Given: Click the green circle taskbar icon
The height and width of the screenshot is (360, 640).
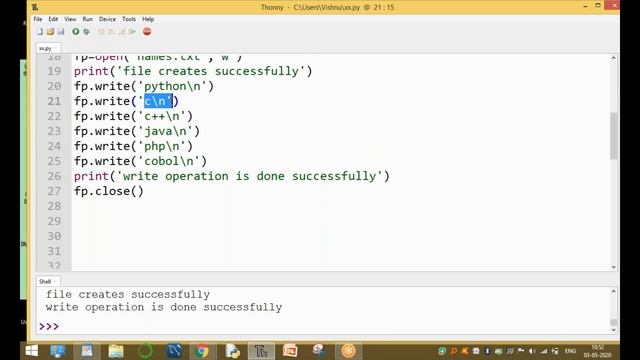Looking at the screenshot, I should coord(145,351).
